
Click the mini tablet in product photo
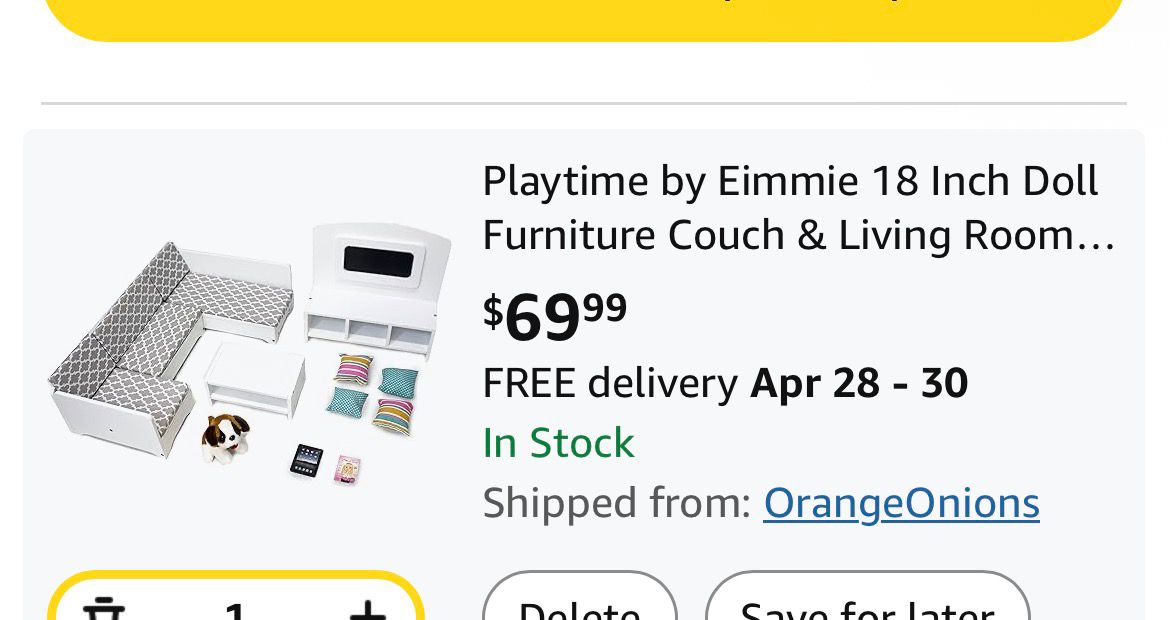click(x=306, y=461)
